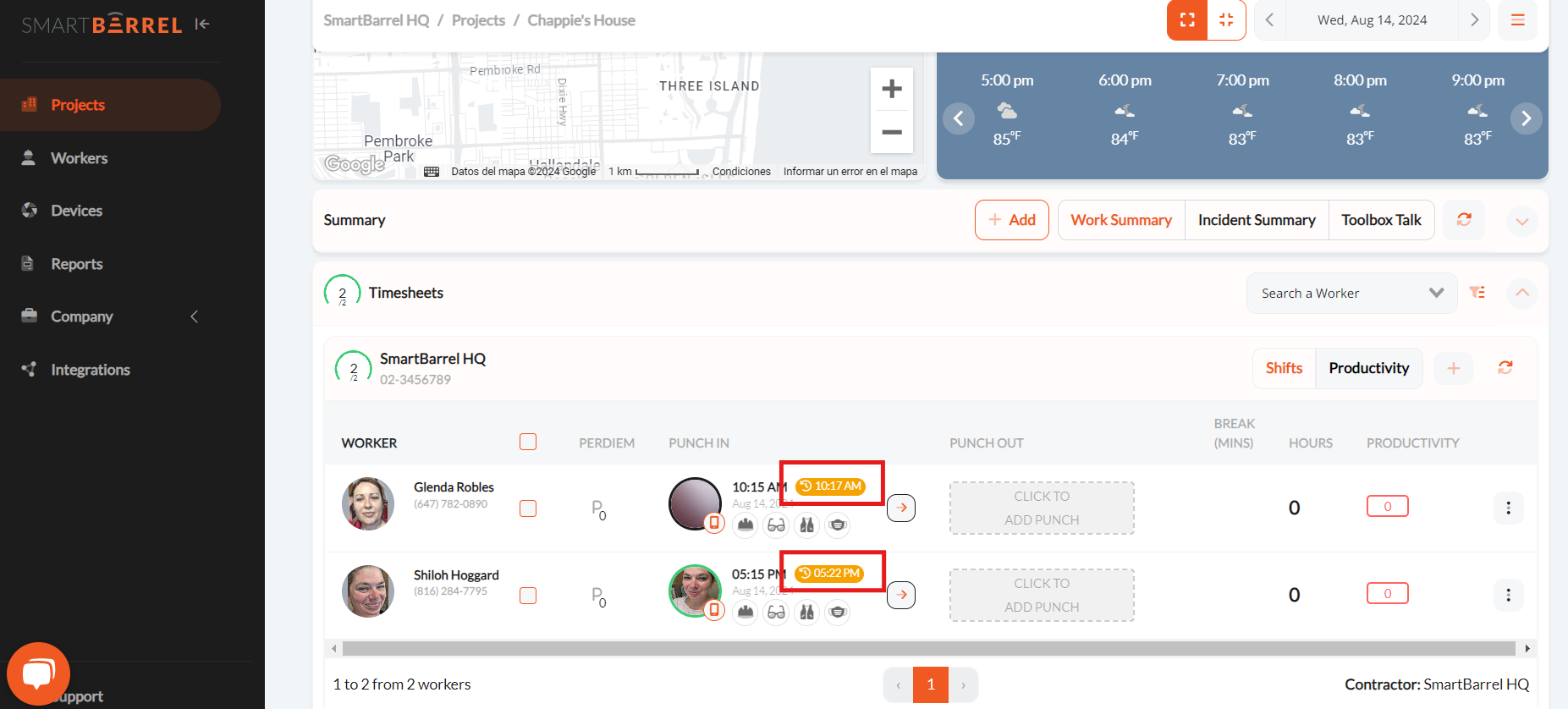Click the safety glasses icon in Glenda's row

pyautogui.click(x=776, y=525)
